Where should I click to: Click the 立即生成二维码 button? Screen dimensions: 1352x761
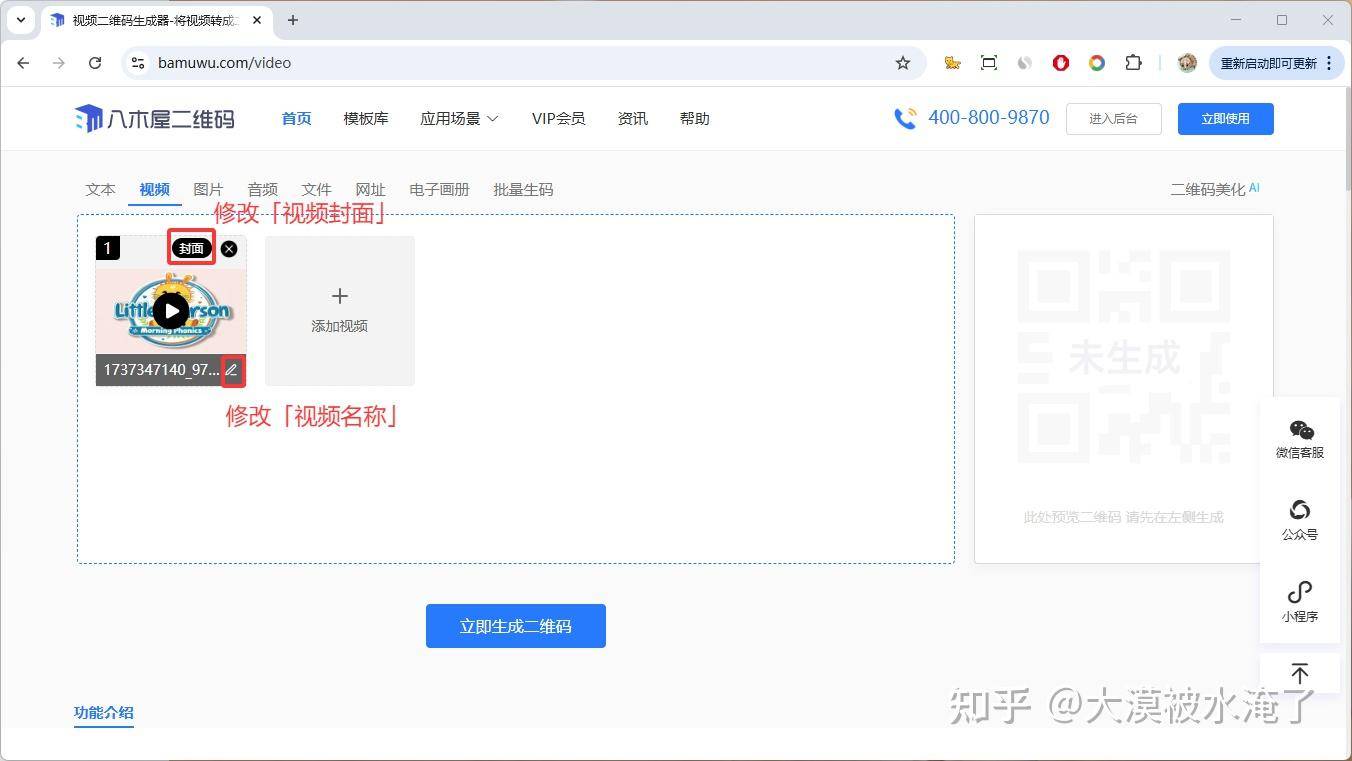pyautogui.click(x=516, y=626)
